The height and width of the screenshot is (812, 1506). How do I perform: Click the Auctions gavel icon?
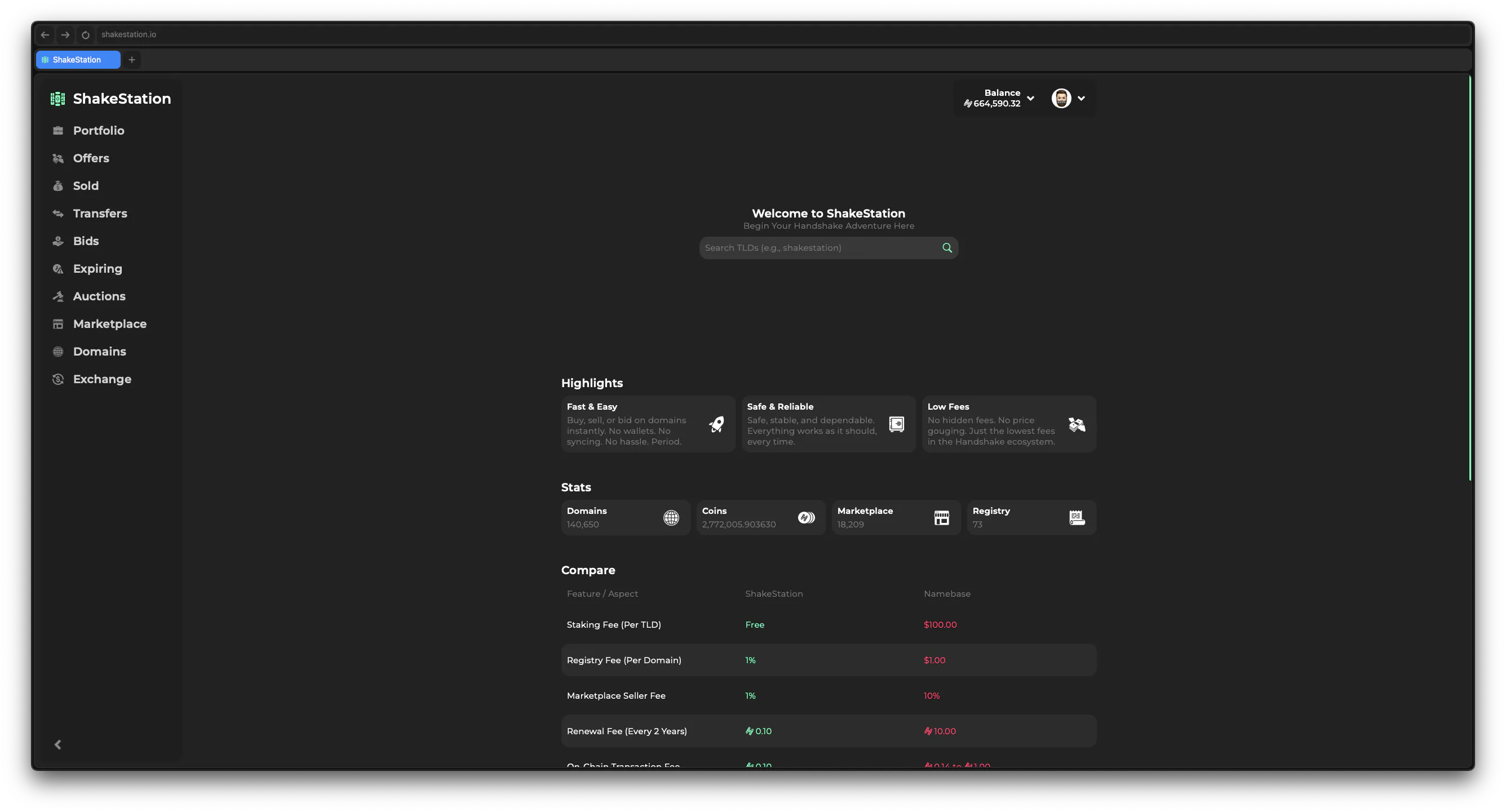(58, 296)
